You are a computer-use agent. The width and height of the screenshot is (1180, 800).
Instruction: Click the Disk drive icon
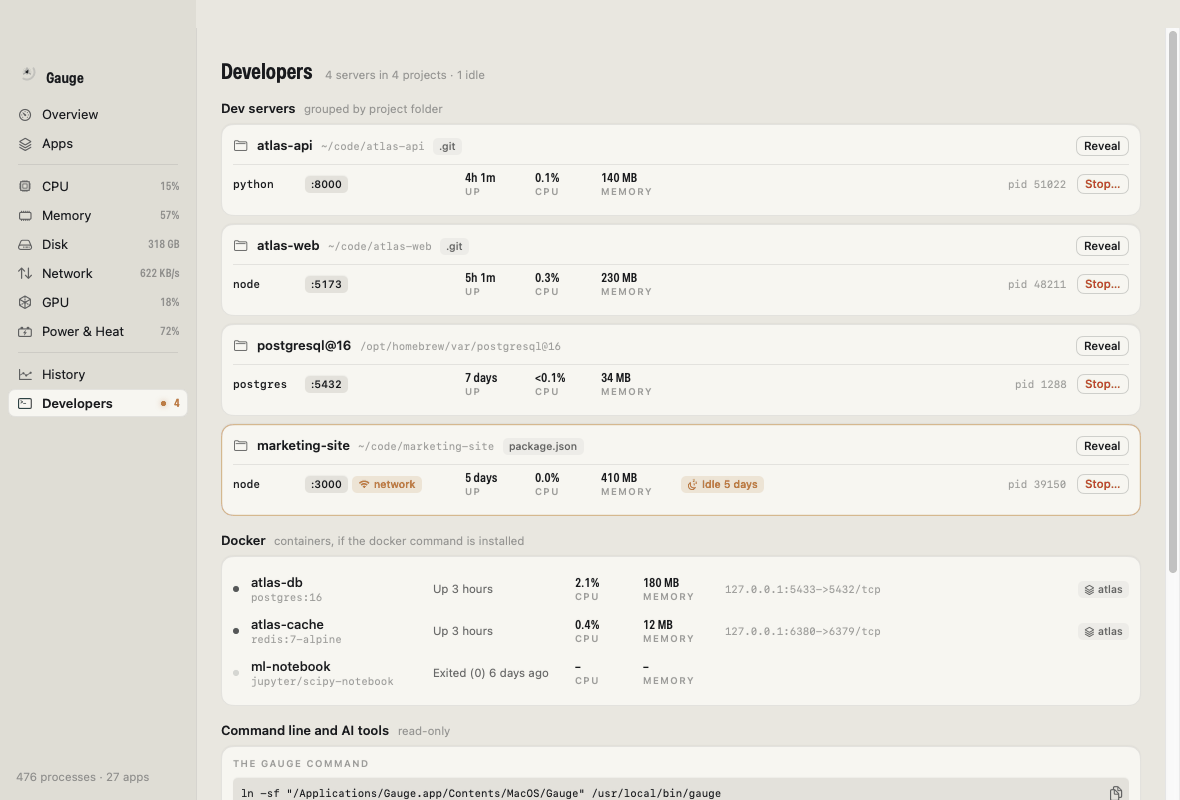[x=25, y=245]
